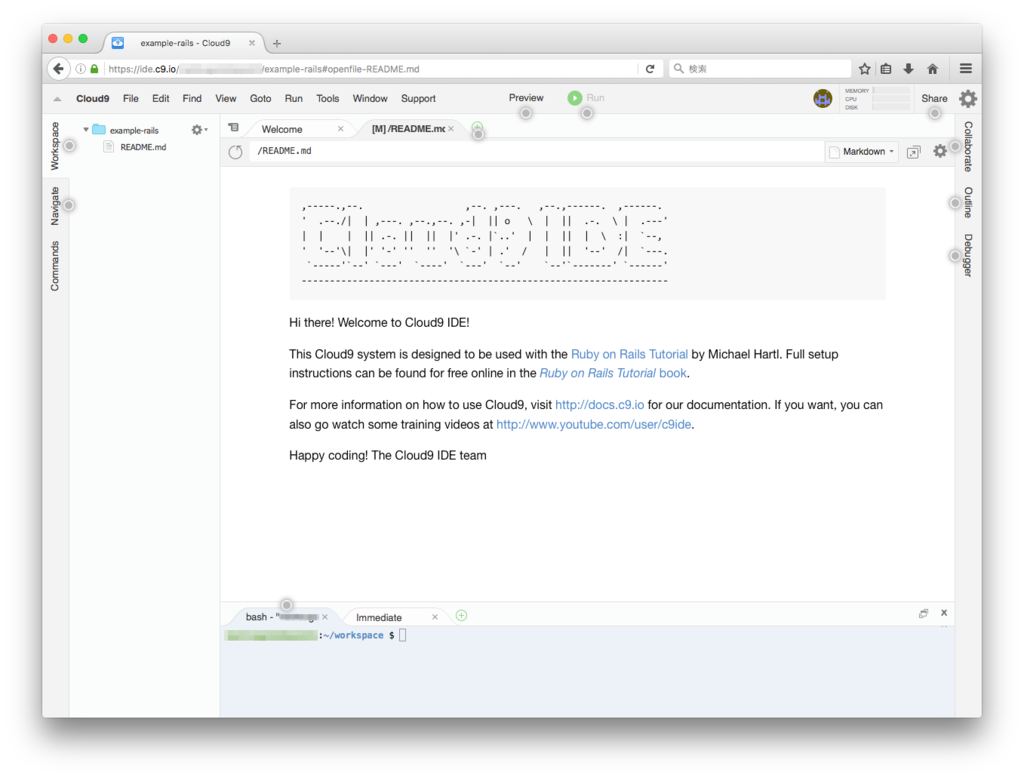
Task: Open the Window menu
Action: (x=370, y=99)
